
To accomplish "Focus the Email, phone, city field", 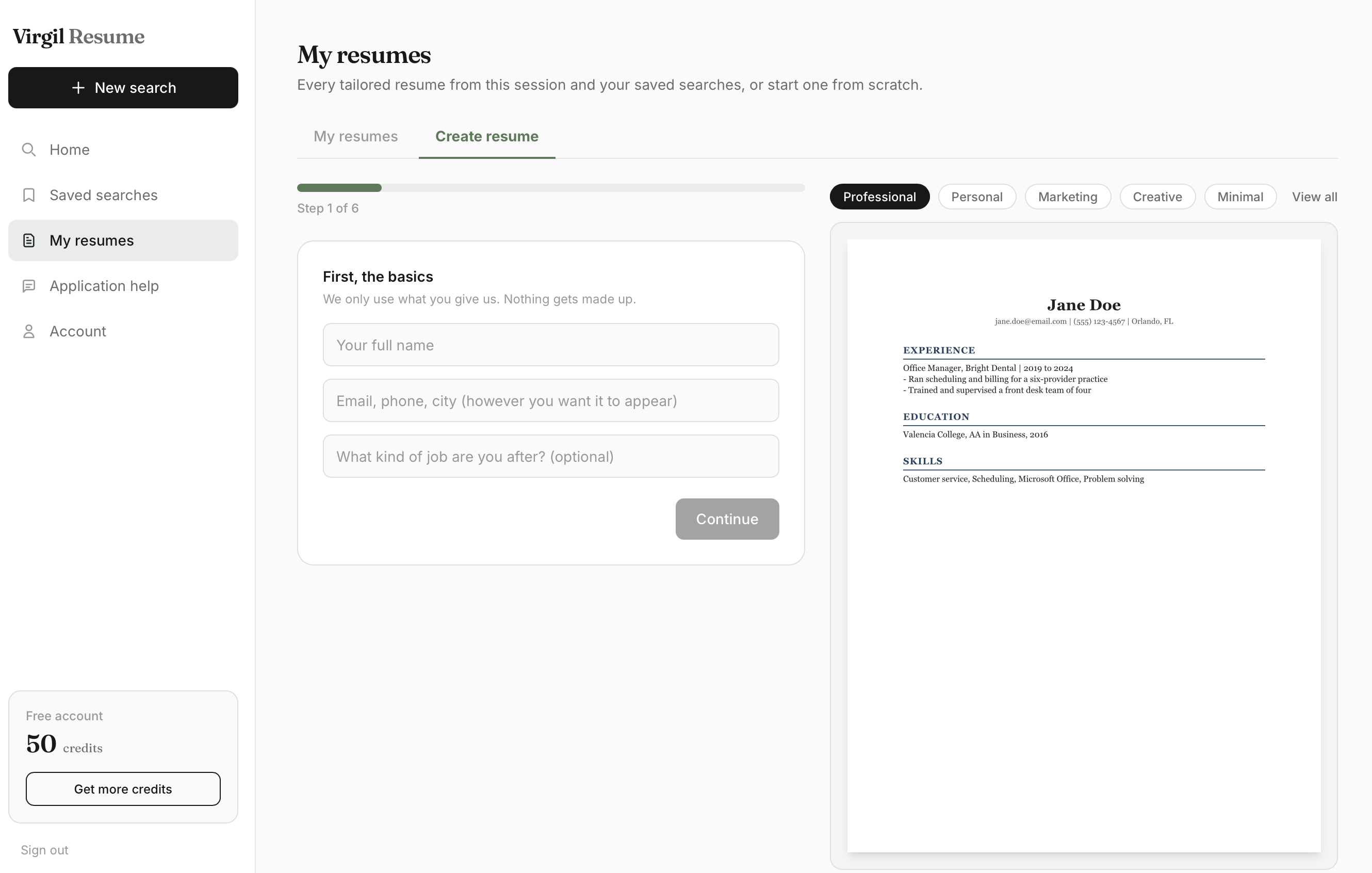I will 550,400.
